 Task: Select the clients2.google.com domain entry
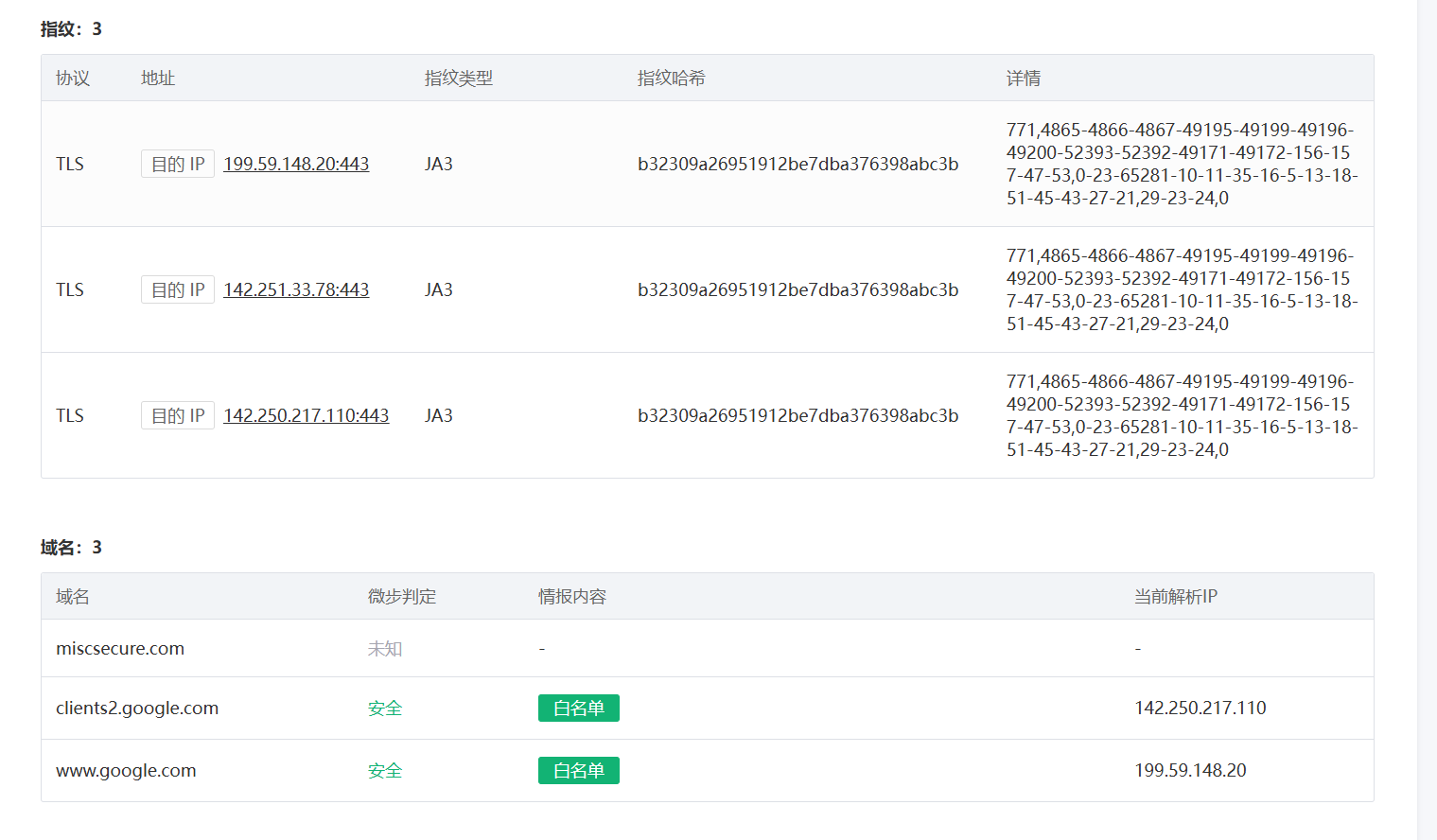pos(137,709)
